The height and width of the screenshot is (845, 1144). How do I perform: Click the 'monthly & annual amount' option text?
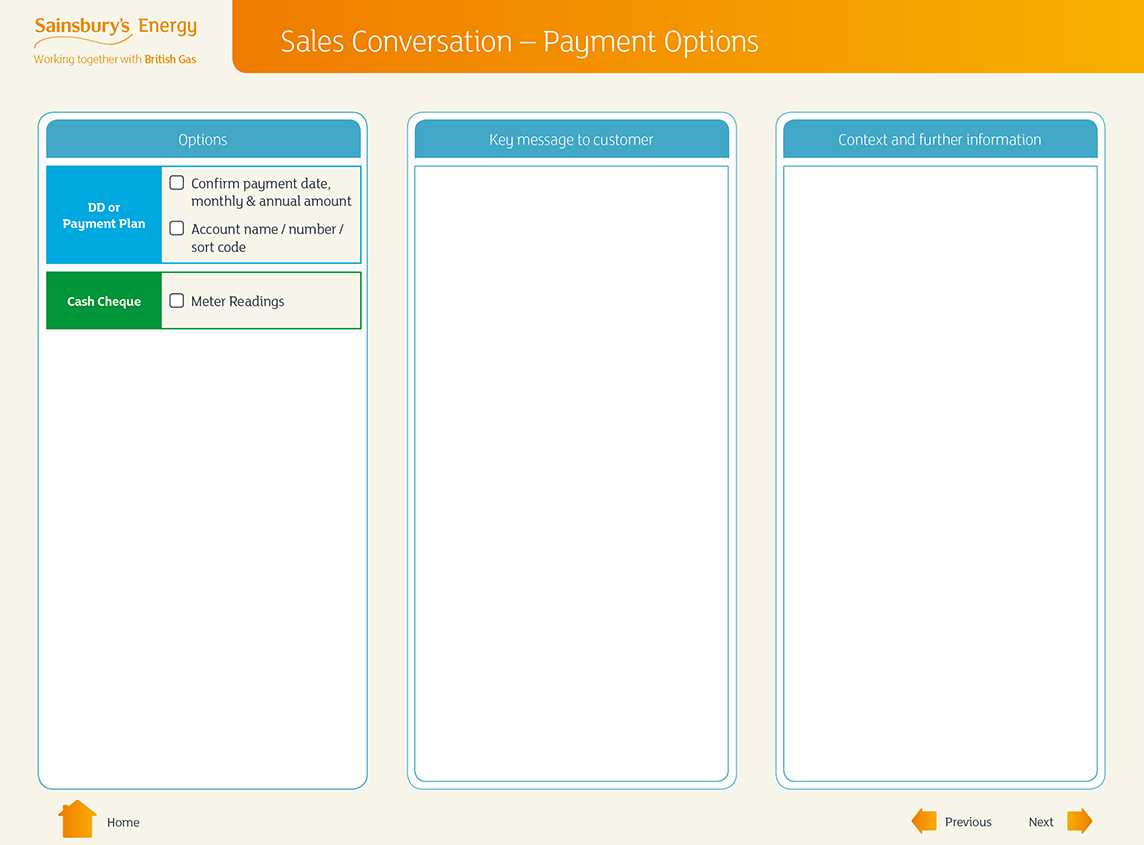pos(271,201)
